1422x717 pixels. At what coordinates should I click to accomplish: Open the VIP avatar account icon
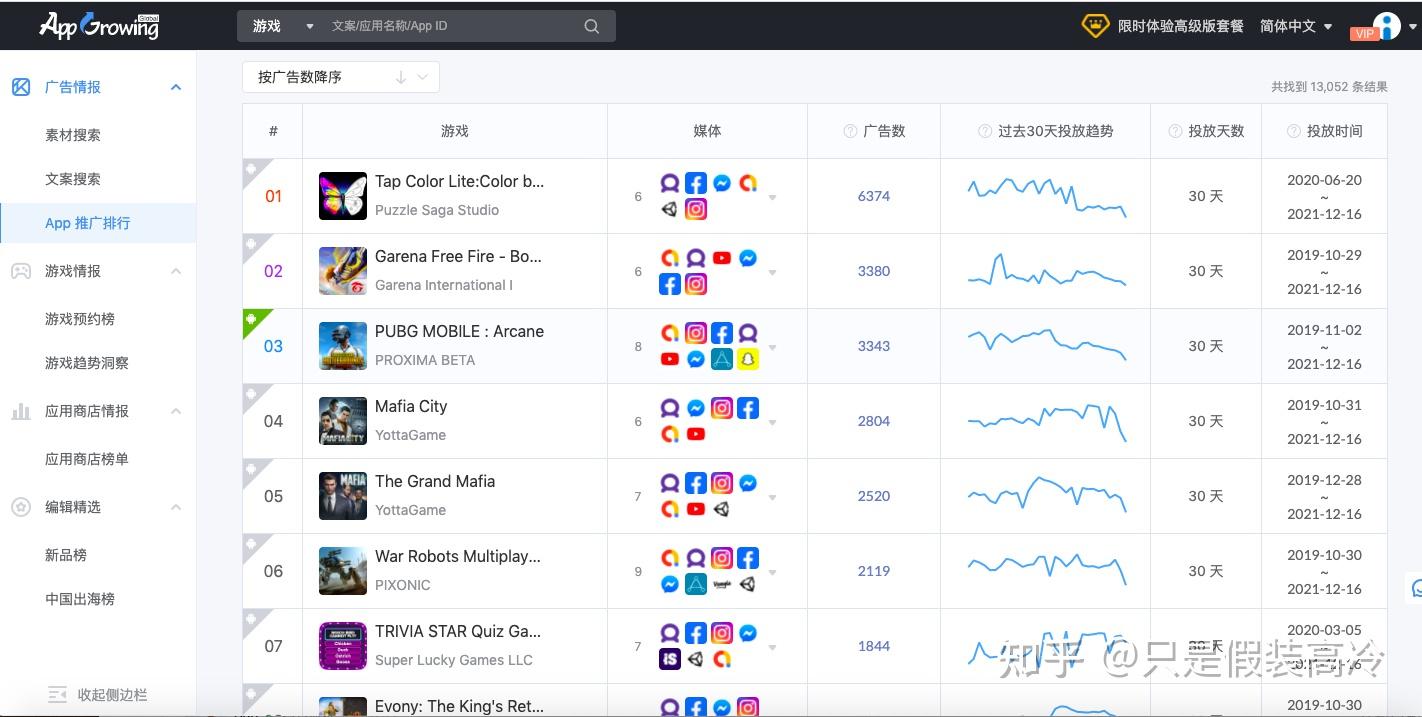[x=1385, y=24]
